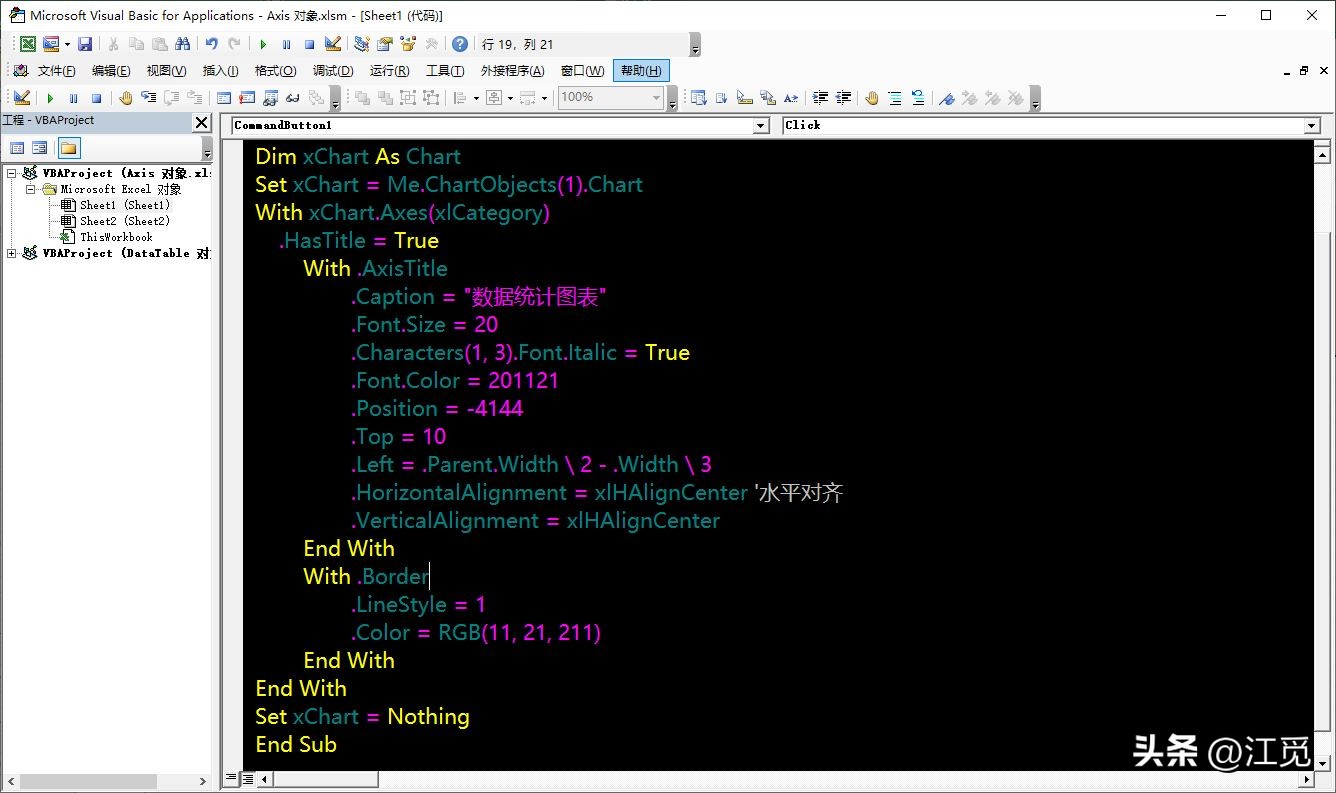1336x793 pixels.
Task: Open the Object Browser icon
Action: click(x=408, y=44)
